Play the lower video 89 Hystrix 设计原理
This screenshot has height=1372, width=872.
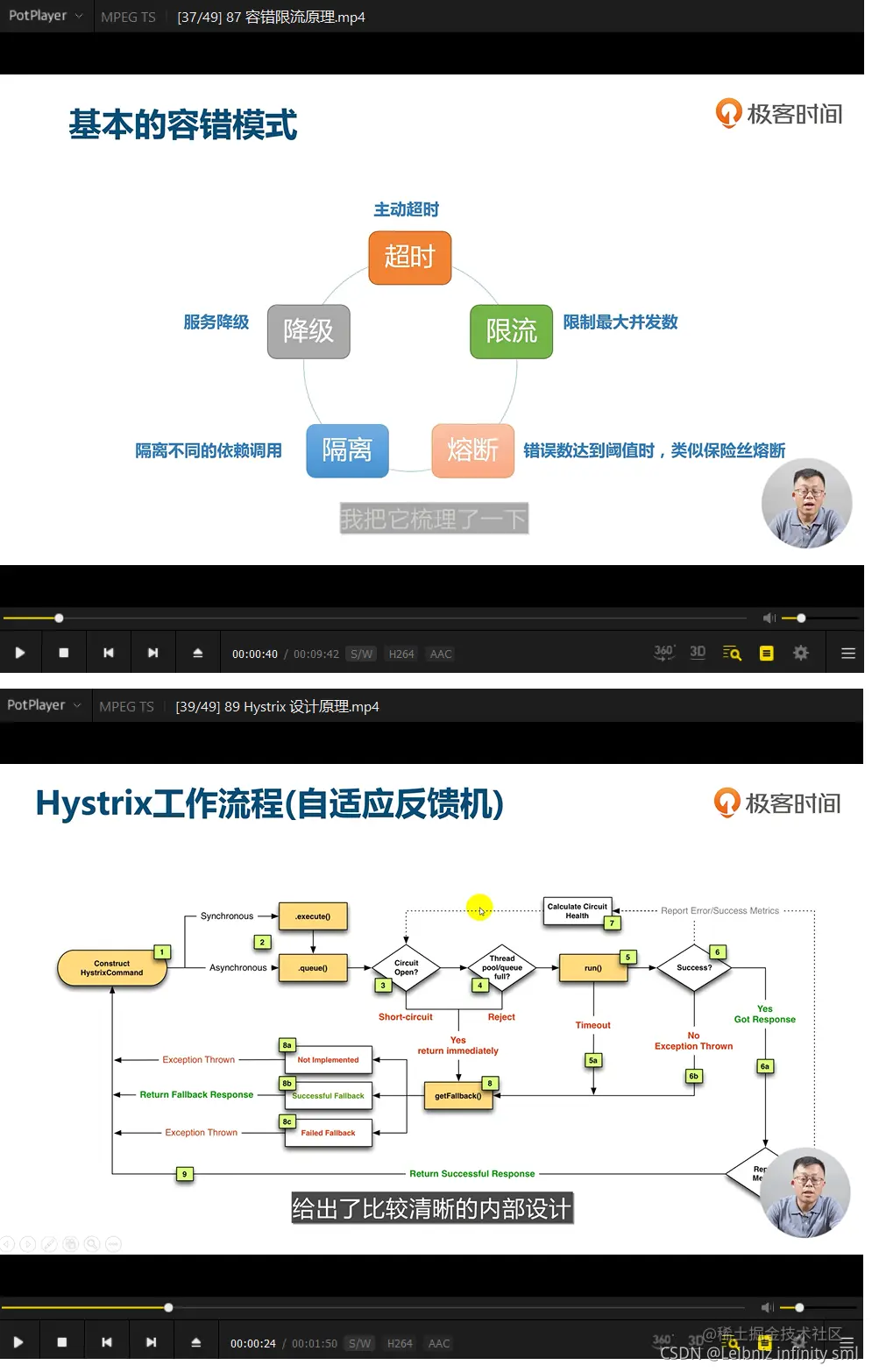coord(18,1342)
